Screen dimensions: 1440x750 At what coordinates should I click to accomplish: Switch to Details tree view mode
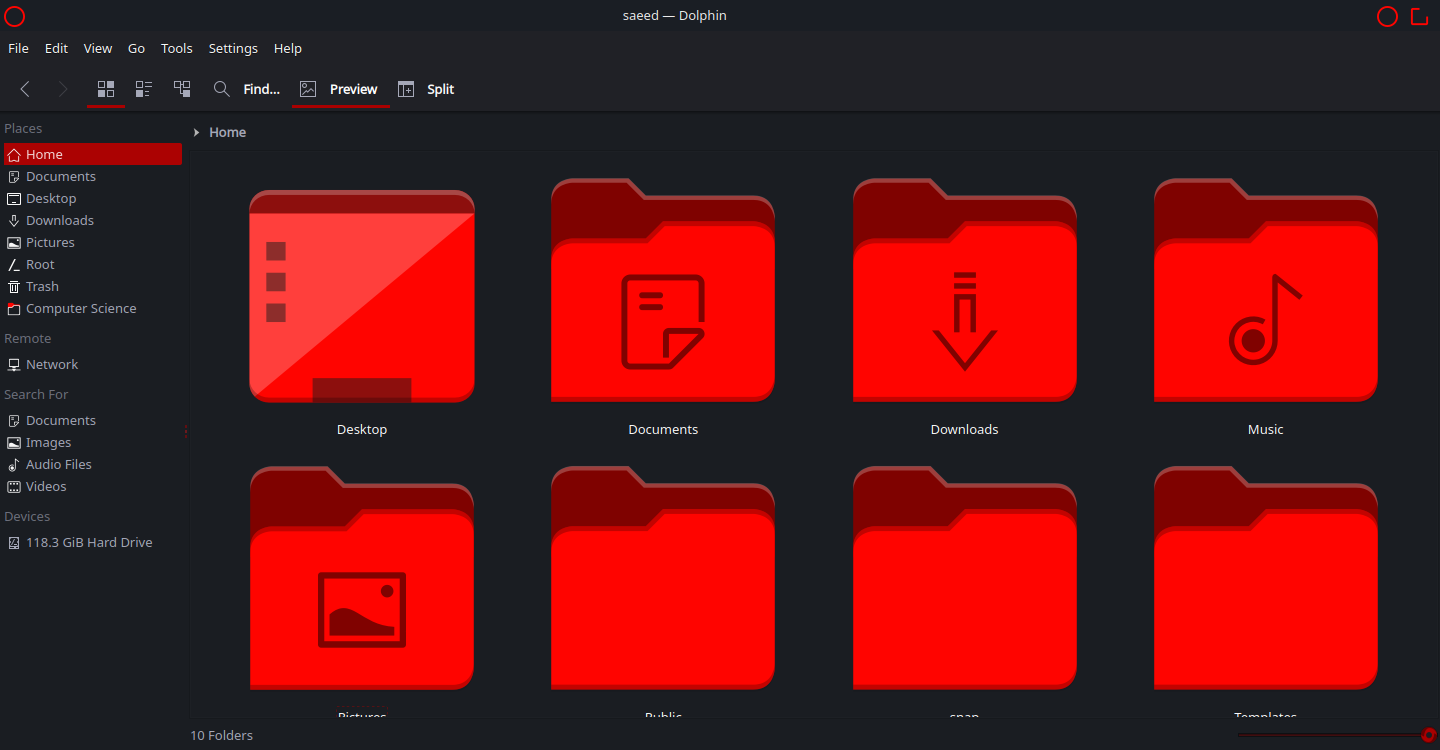point(182,89)
